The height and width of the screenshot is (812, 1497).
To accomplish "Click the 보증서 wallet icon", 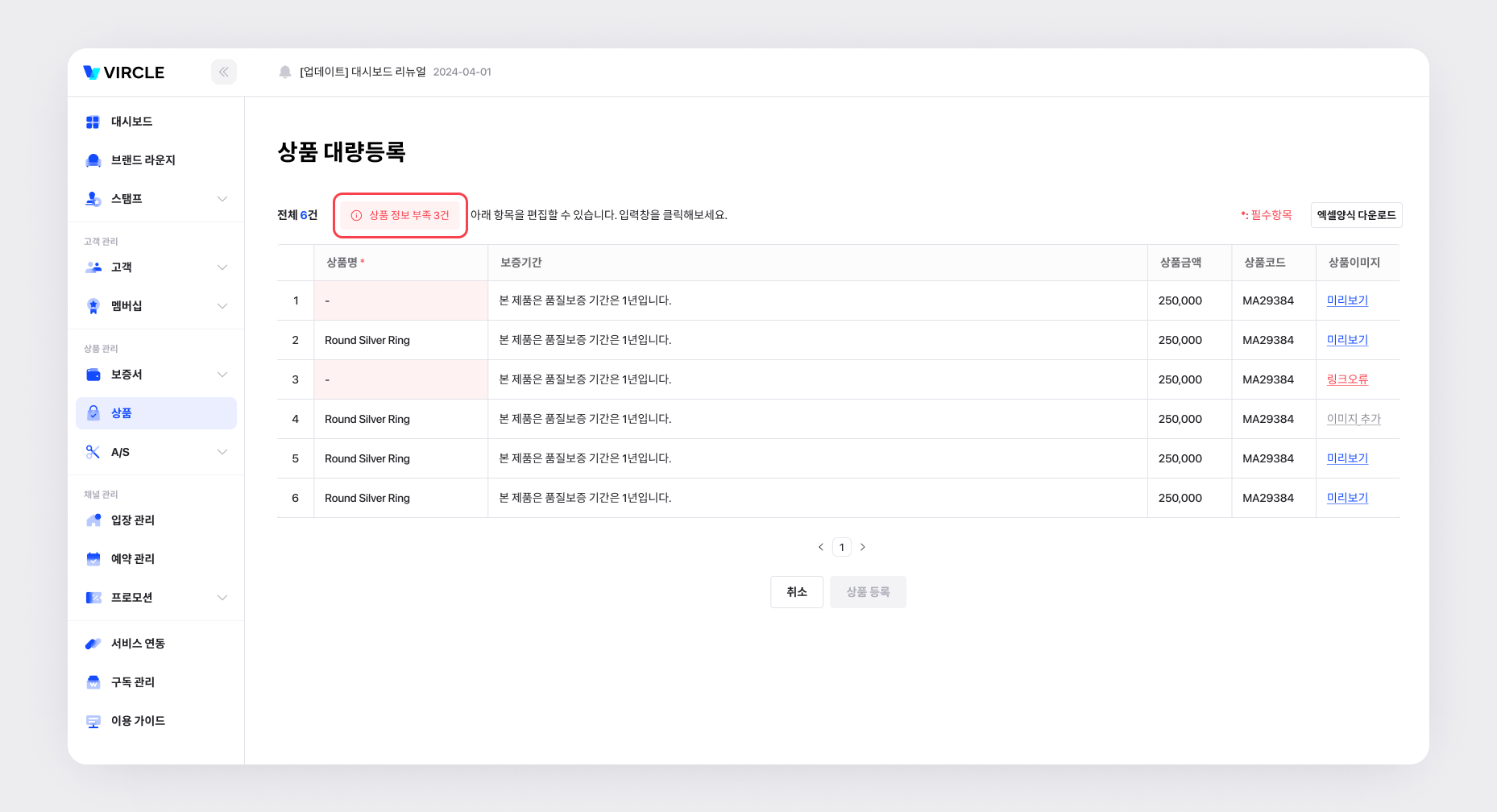I will (x=93, y=375).
